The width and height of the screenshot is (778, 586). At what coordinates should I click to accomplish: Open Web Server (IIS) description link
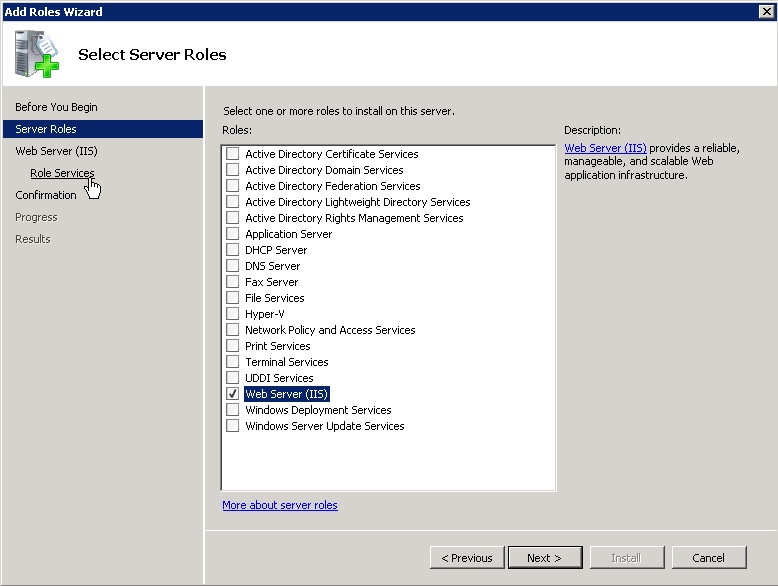pyautogui.click(x=605, y=148)
